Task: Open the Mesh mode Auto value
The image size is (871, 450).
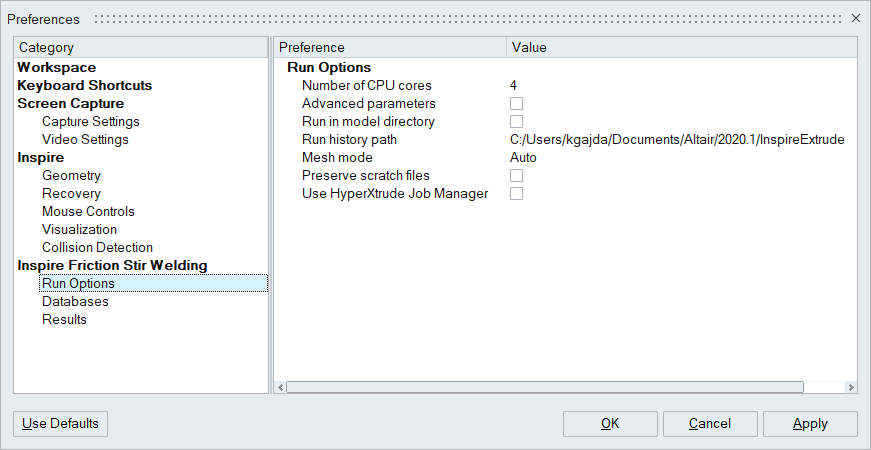Action: [x=523, y=158]
